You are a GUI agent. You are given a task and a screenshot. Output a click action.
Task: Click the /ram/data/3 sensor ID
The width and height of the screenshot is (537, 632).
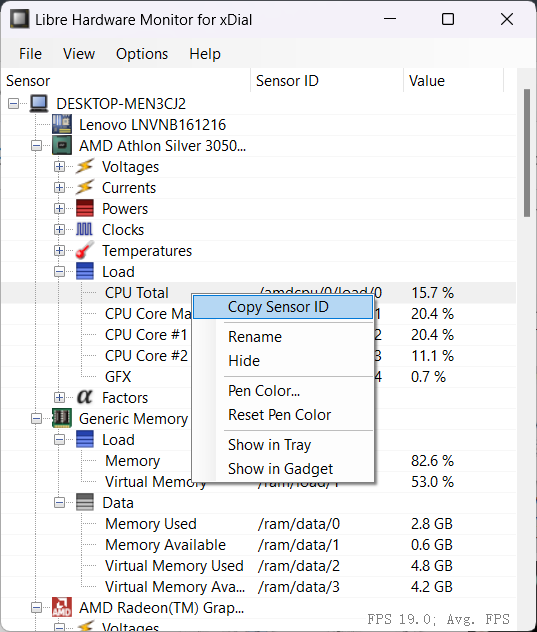(299, 586)
